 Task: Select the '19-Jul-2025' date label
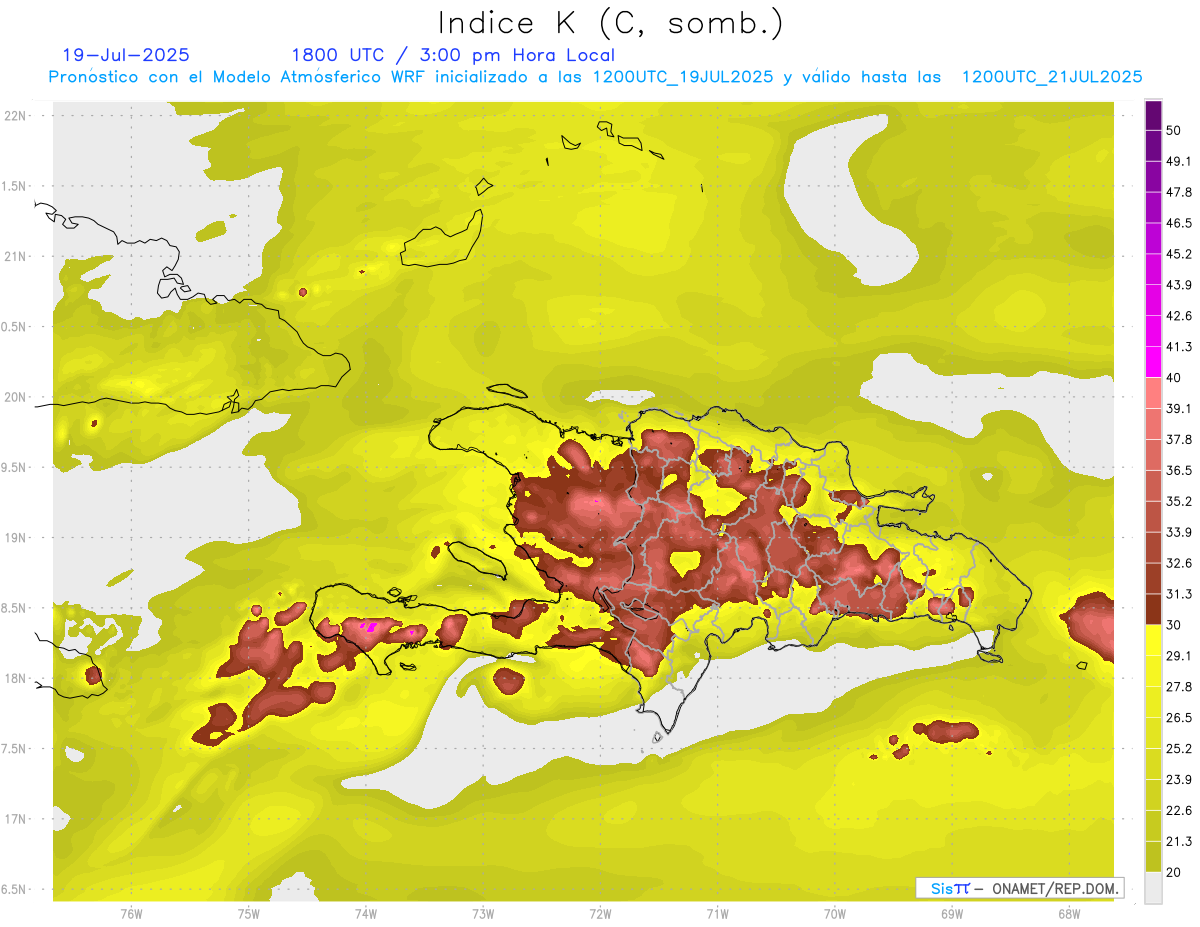(126, 55)
